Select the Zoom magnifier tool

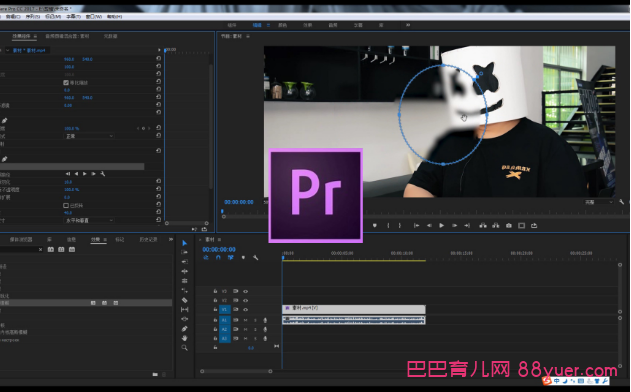click(184, 348)
